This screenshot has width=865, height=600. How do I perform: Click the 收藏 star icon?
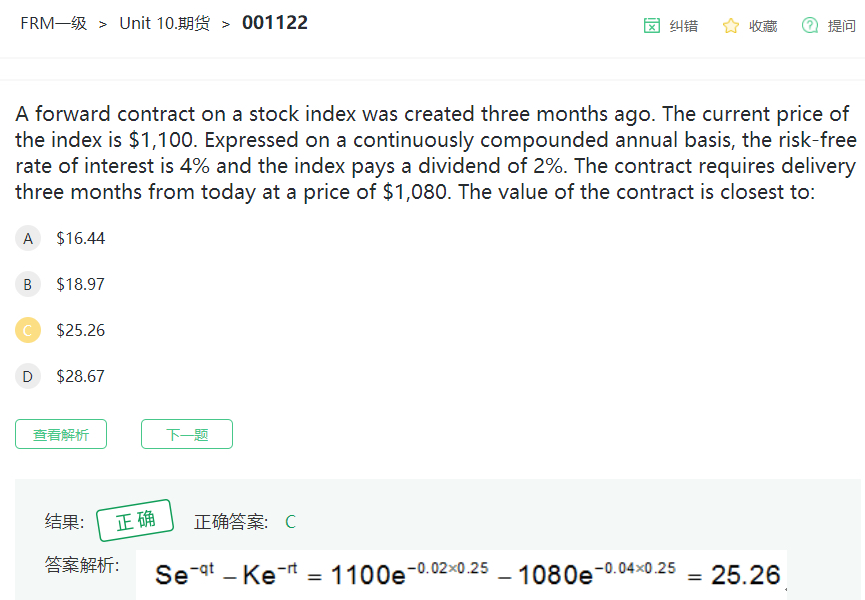(731, 25)
